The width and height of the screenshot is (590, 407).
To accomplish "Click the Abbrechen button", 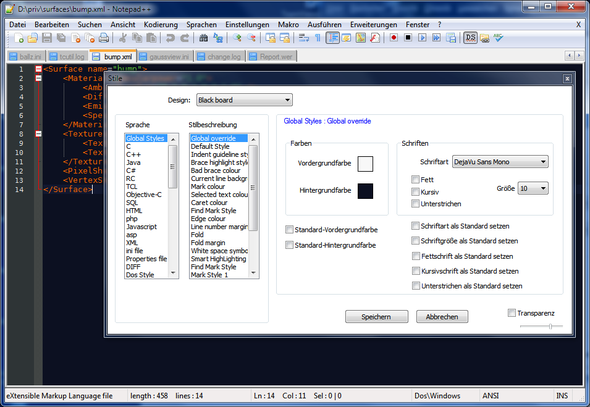I will click(442, 317).
